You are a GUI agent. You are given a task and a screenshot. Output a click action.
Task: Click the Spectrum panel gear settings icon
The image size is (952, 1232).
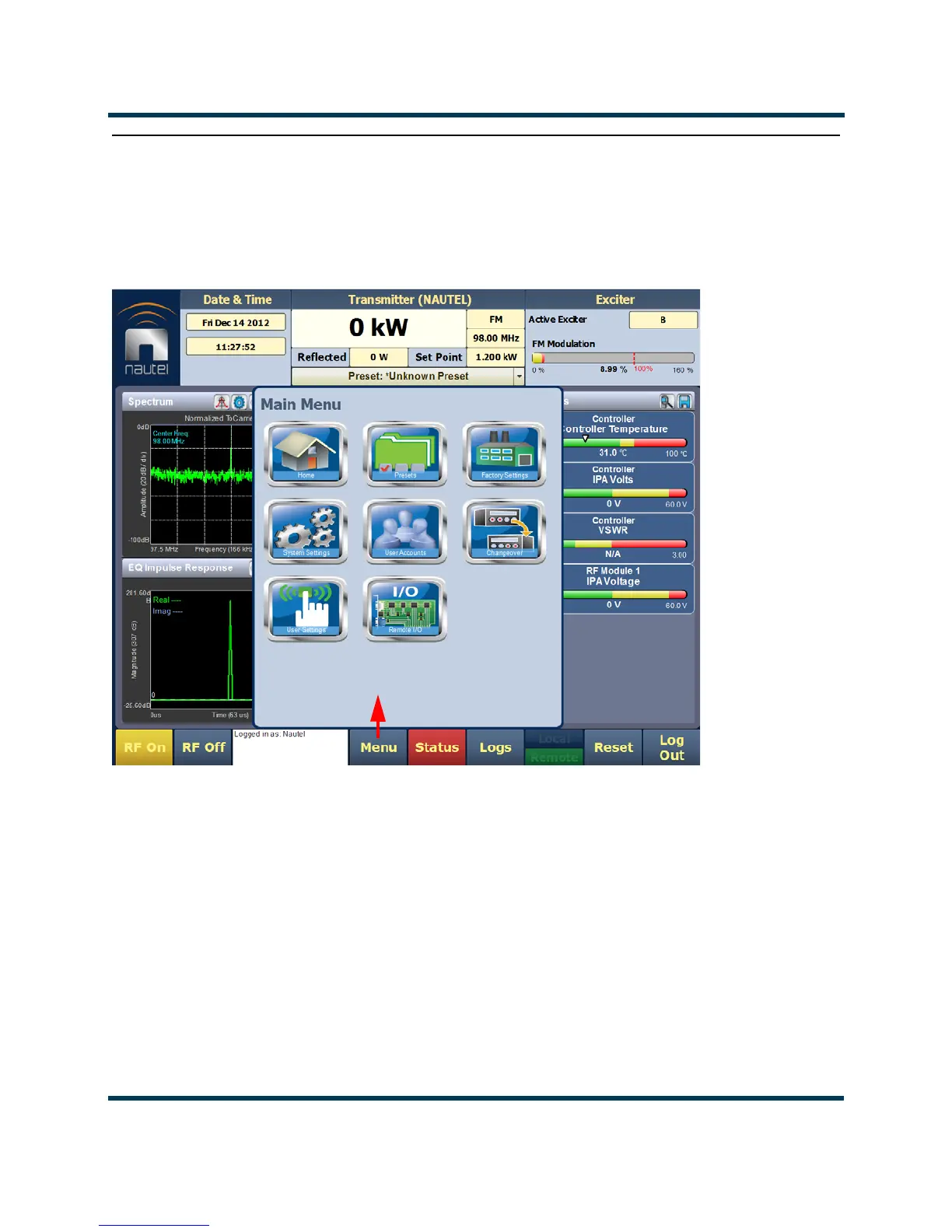point(239,402)
